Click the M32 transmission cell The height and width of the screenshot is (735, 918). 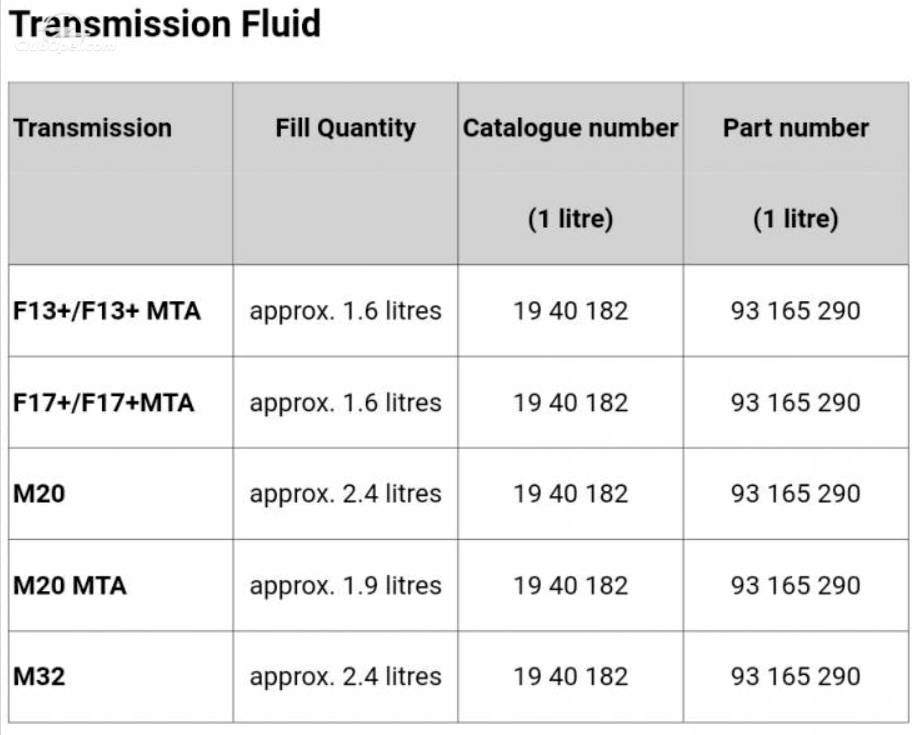(39, 676)
